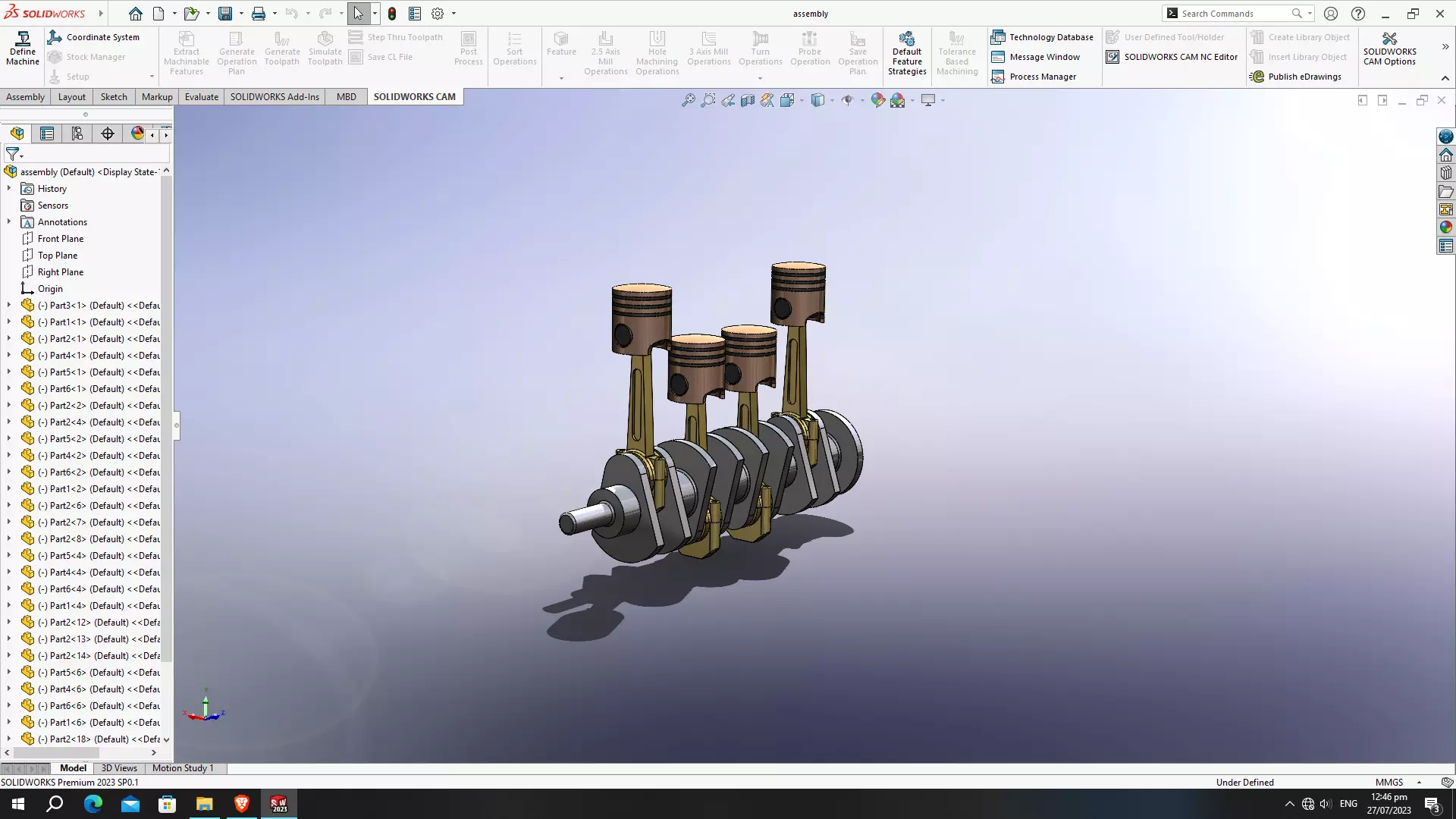Screen dimensions: 1456x819
Task: Click the Save icon
Action: coord(225,14)
